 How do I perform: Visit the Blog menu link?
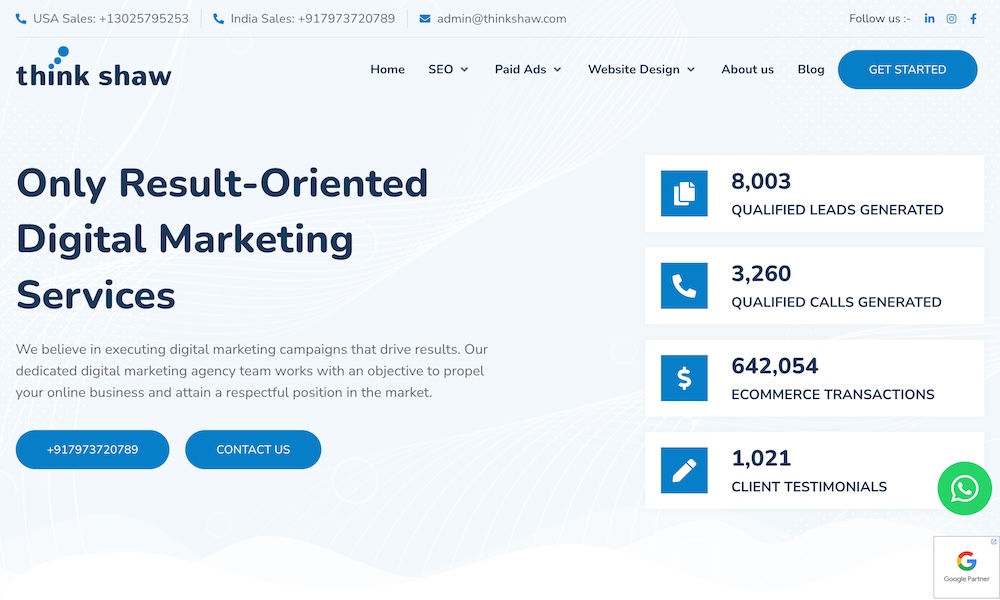tap(811, 70)
